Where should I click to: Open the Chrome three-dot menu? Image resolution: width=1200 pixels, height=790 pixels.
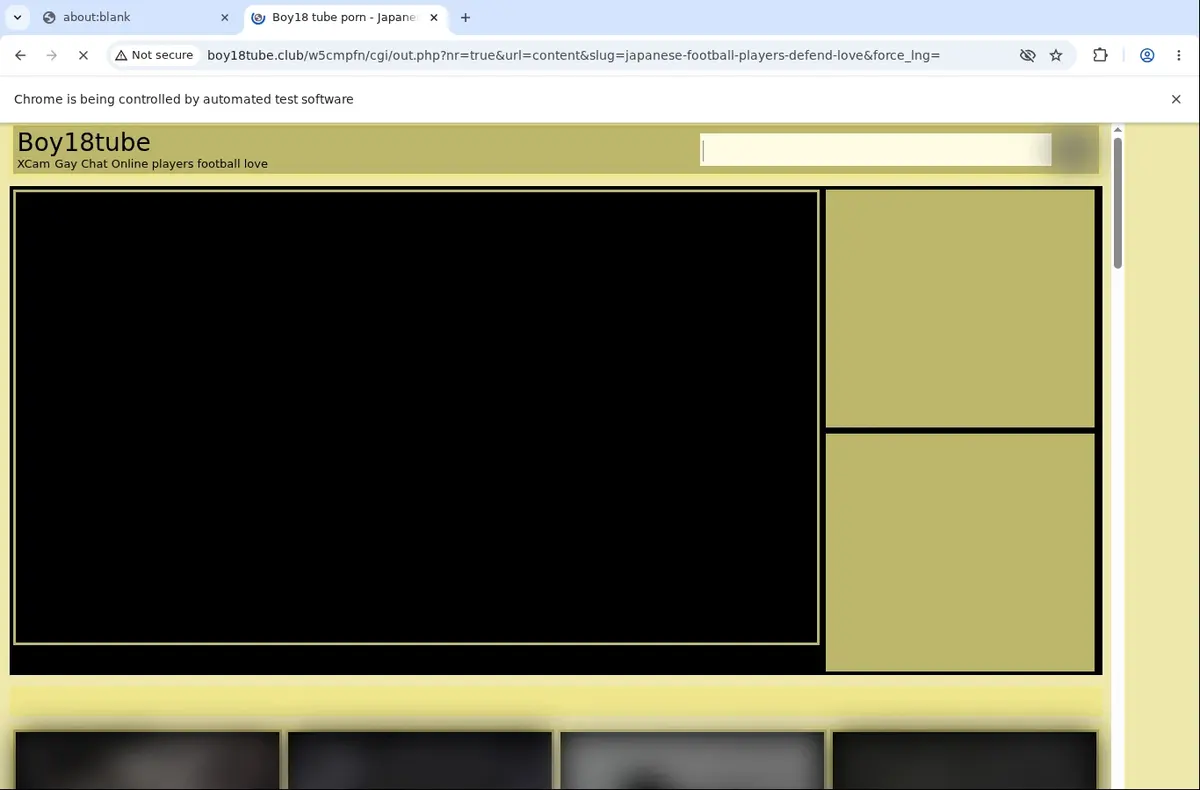coord(1179,55)
